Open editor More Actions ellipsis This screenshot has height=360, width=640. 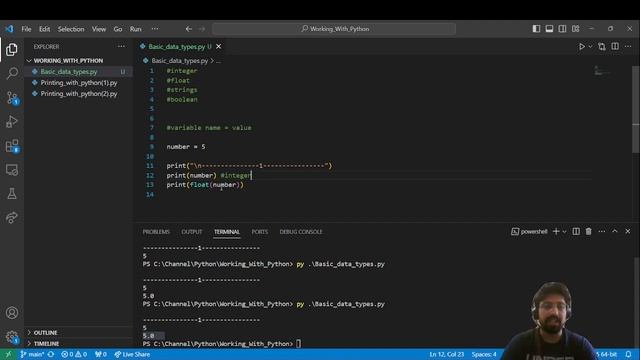point(628,47)
